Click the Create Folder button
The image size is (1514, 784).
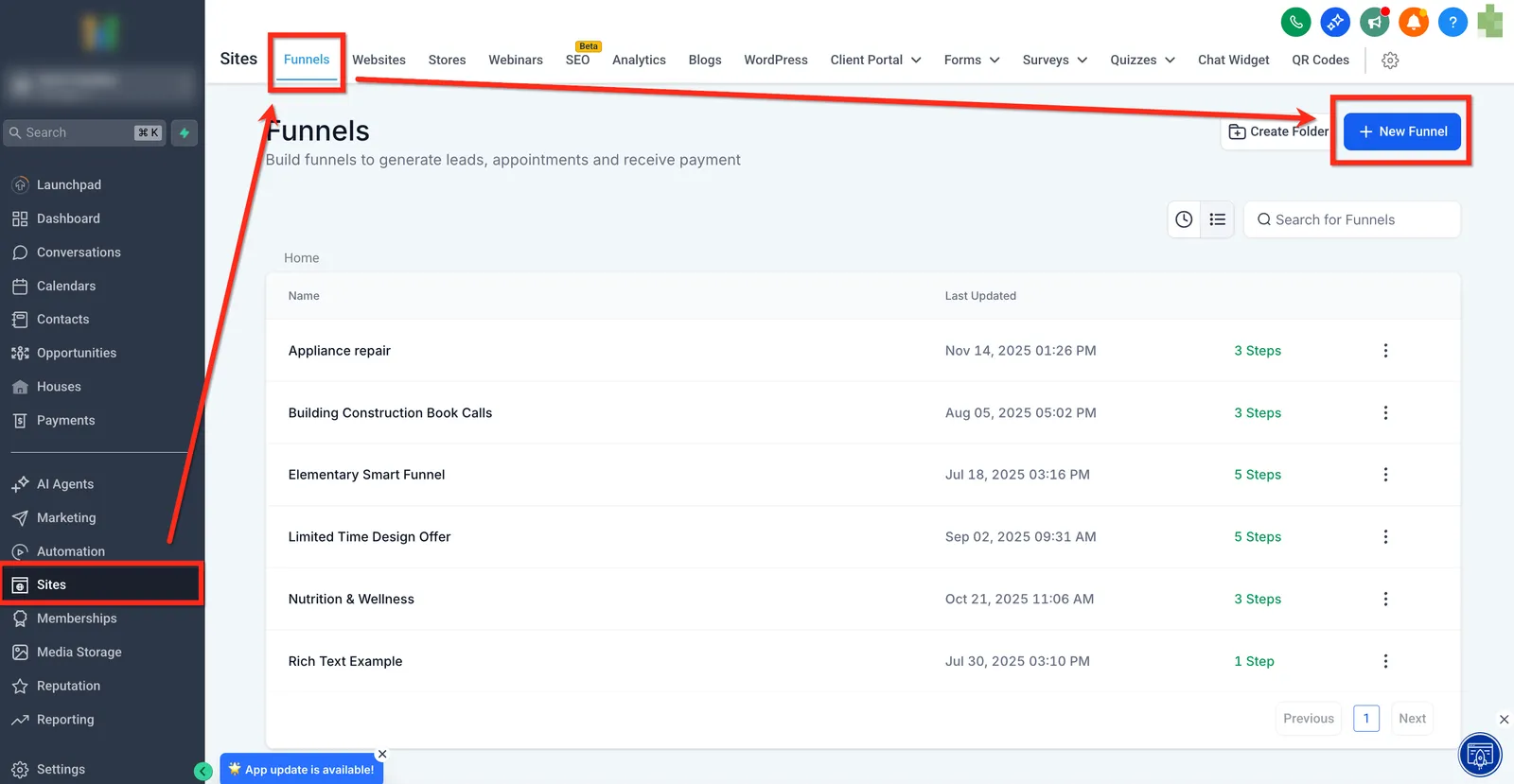click(x=1278, y=131)
